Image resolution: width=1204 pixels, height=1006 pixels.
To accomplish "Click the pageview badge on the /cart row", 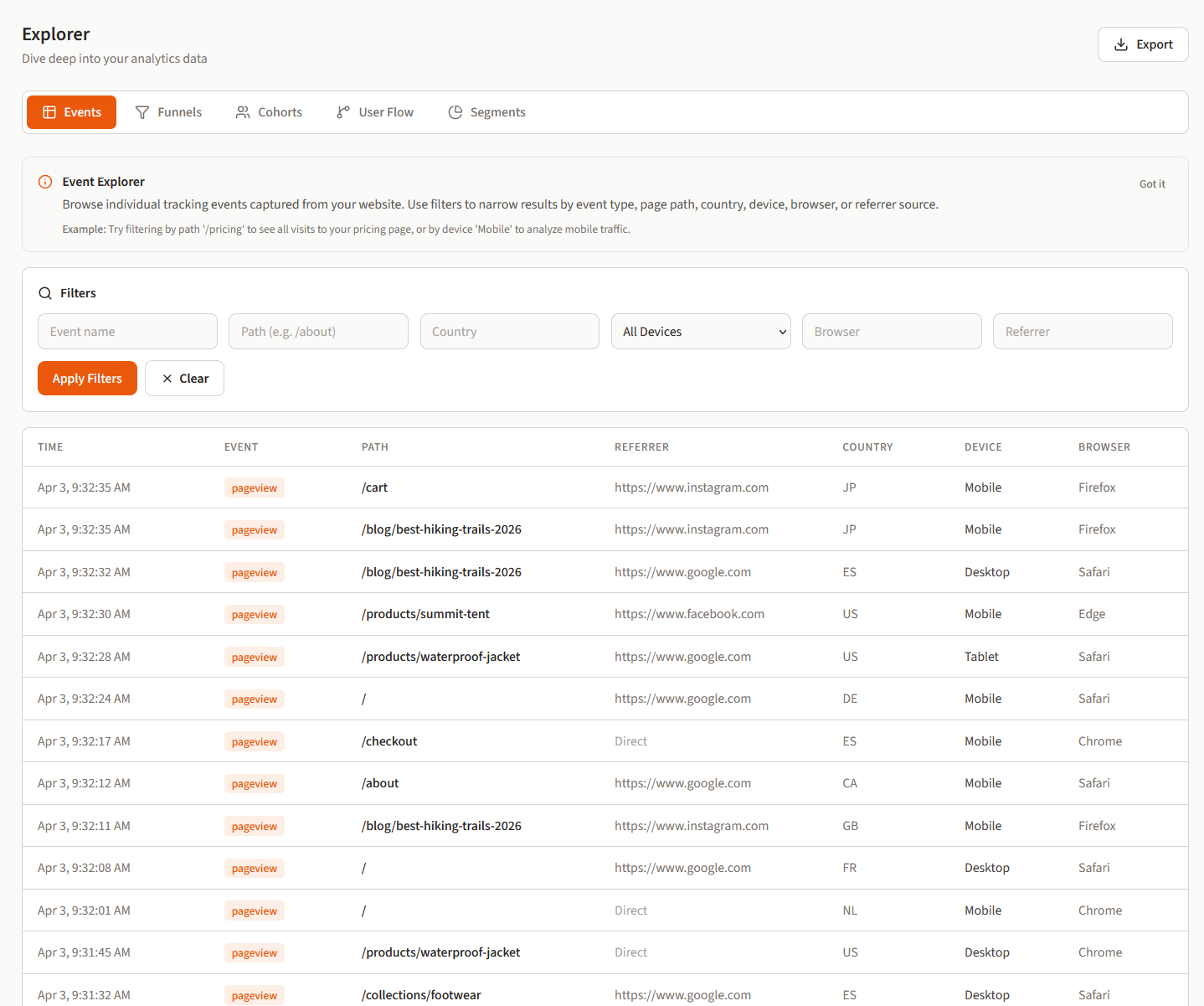I will [254, 487].
